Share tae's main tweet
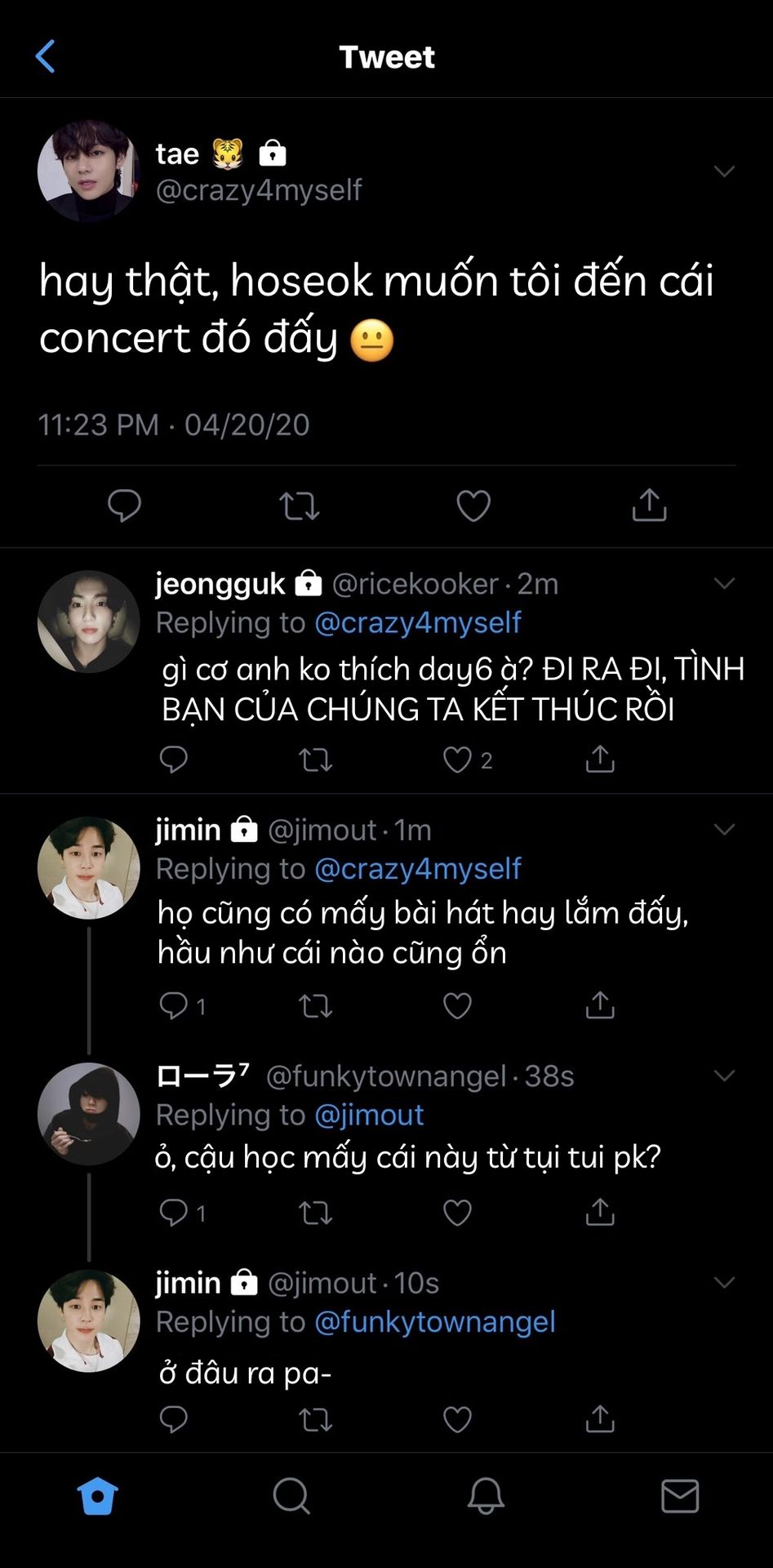This screenshot has width=773, height=1568. tap(649, 506)
